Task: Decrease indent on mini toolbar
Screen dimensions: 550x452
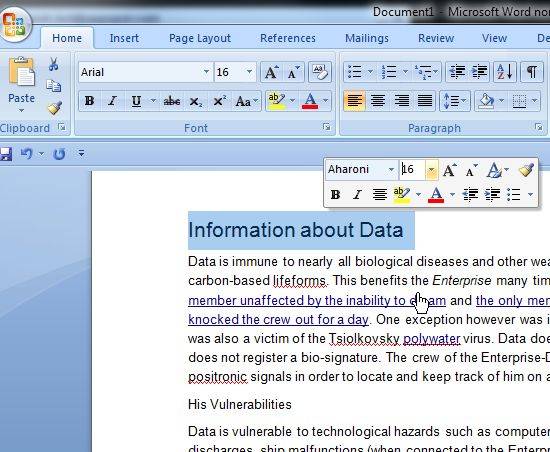Action: pyautogui.click(x=470, y=194)
